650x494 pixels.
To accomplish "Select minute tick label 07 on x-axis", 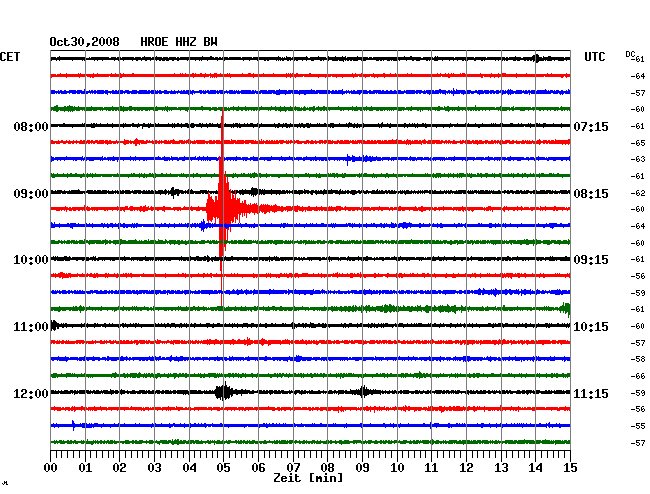I will coord(293,467).
